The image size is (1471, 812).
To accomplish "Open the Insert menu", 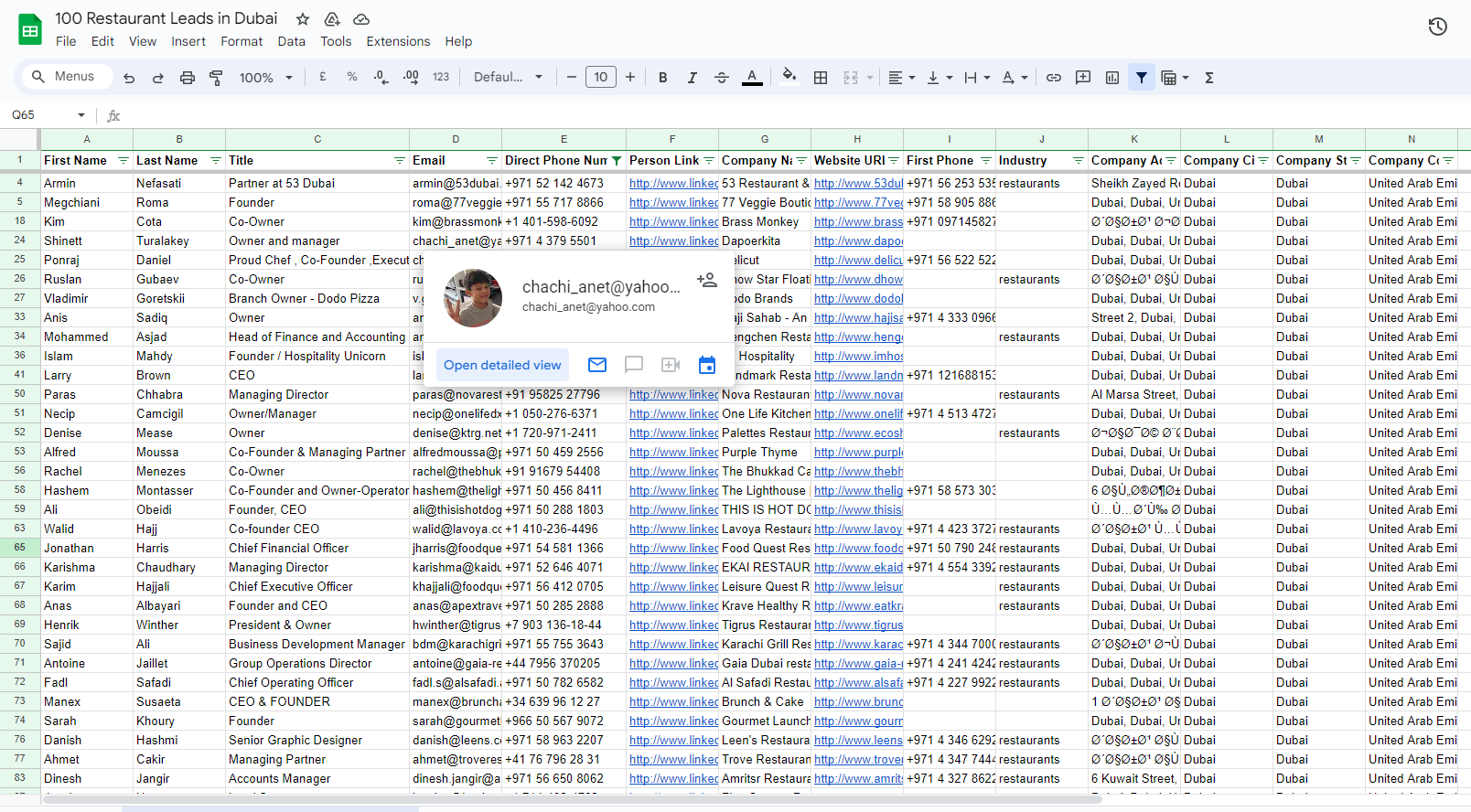I will tap(188, 41).
